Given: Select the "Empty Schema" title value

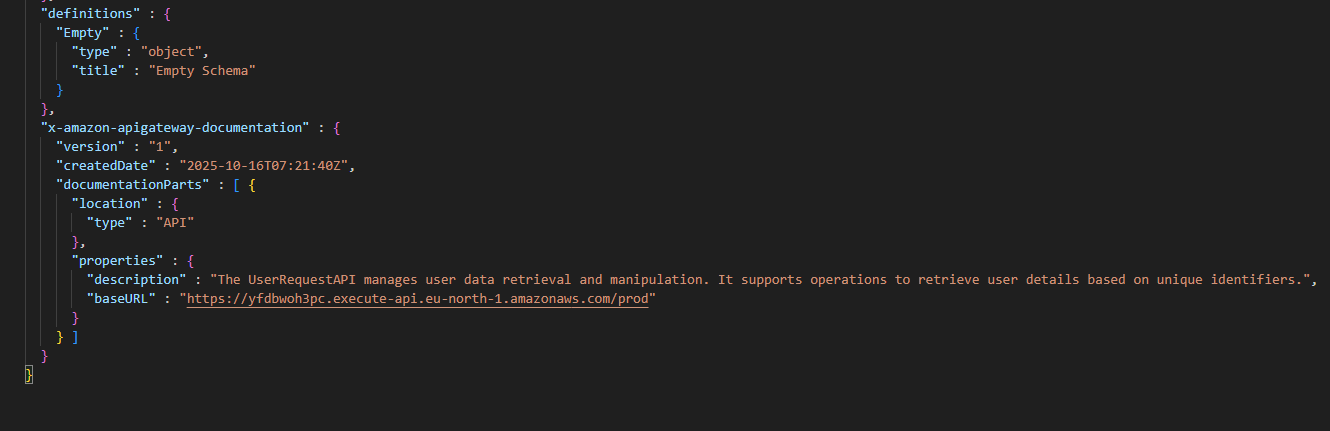Looking at the screenshot, I should pos(203,70).
